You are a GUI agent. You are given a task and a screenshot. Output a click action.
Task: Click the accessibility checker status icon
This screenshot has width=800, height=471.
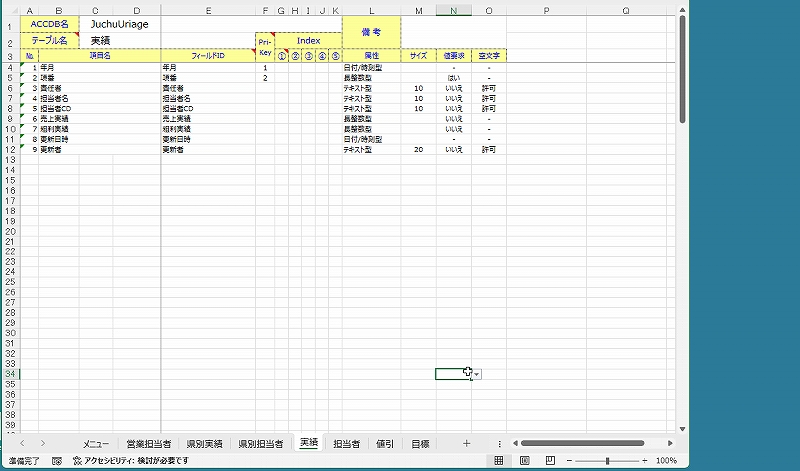pyautogui.click(x=77, y=461)
